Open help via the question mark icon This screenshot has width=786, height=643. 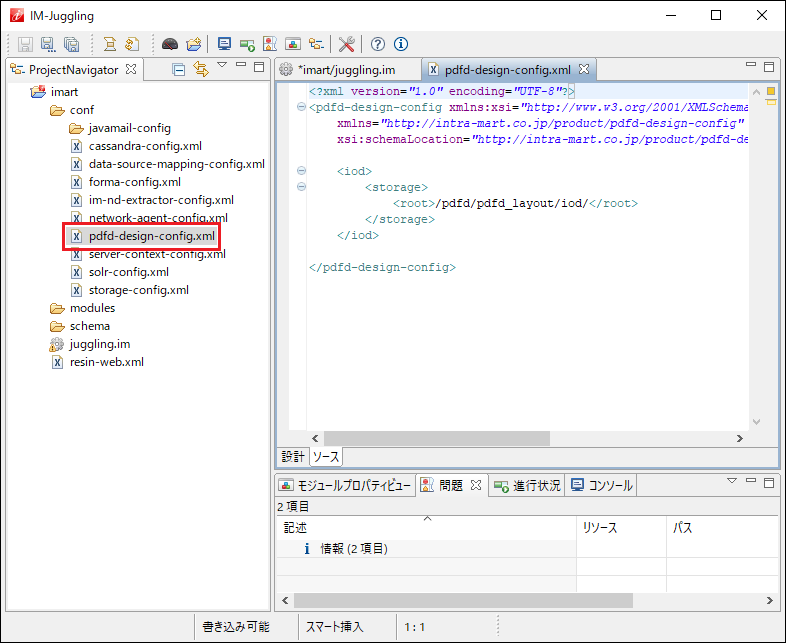(x=378, y=44)
